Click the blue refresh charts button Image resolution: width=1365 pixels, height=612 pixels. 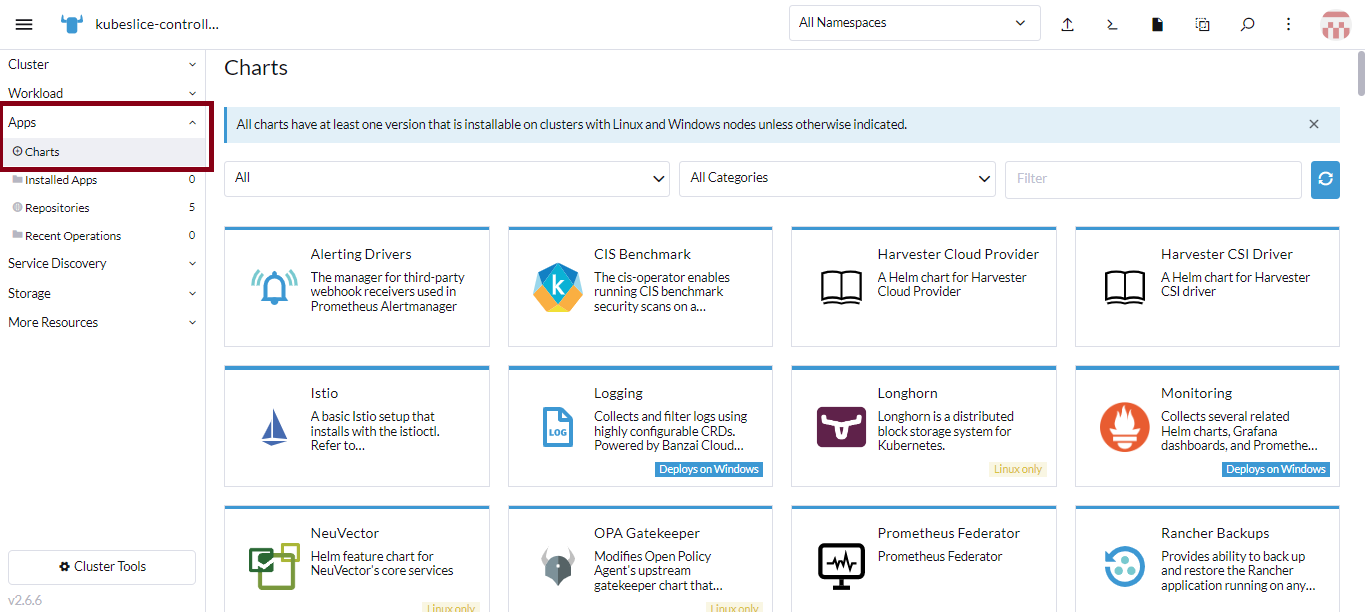pyautogui.click(x=1325, y=179)
